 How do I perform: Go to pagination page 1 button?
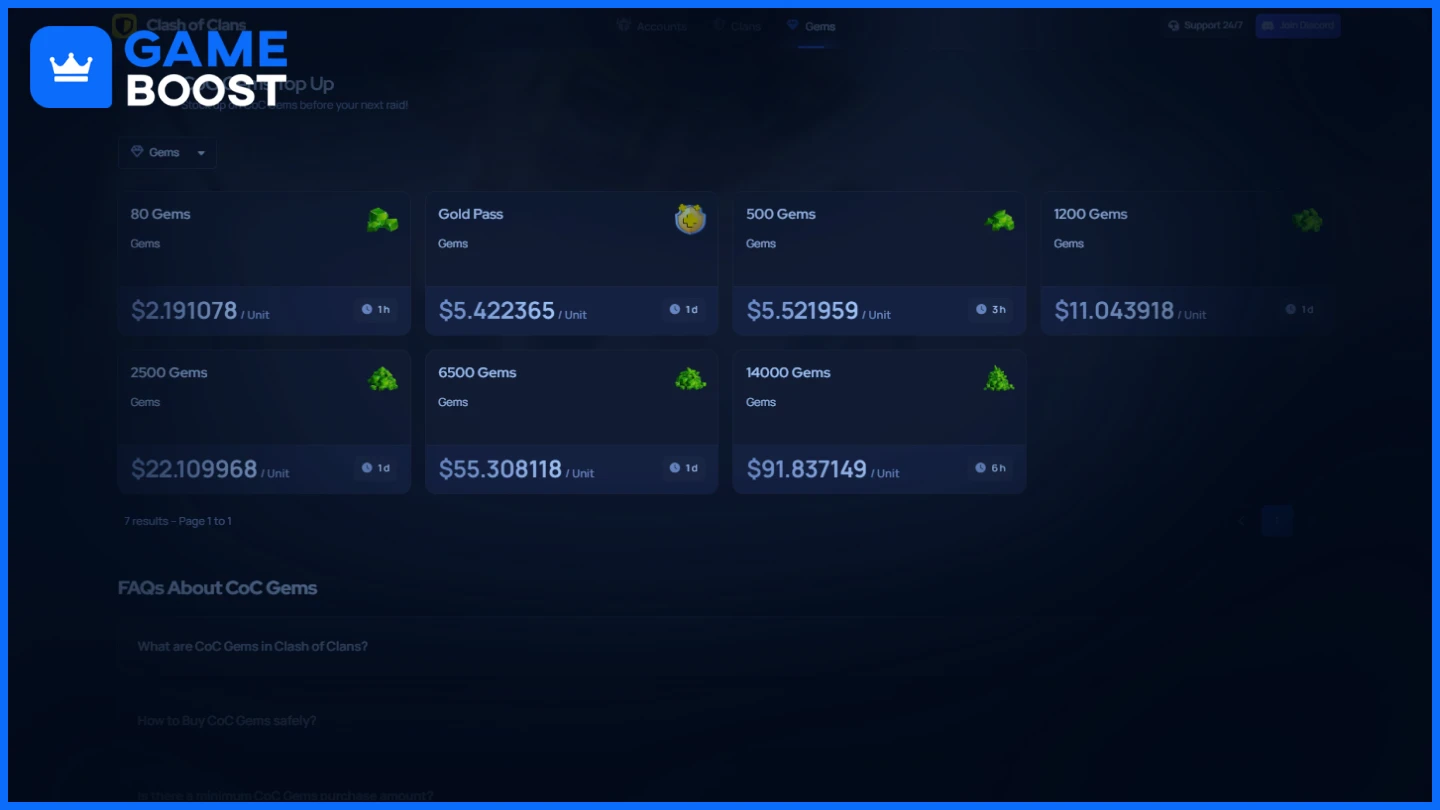tap(1277, 521)
